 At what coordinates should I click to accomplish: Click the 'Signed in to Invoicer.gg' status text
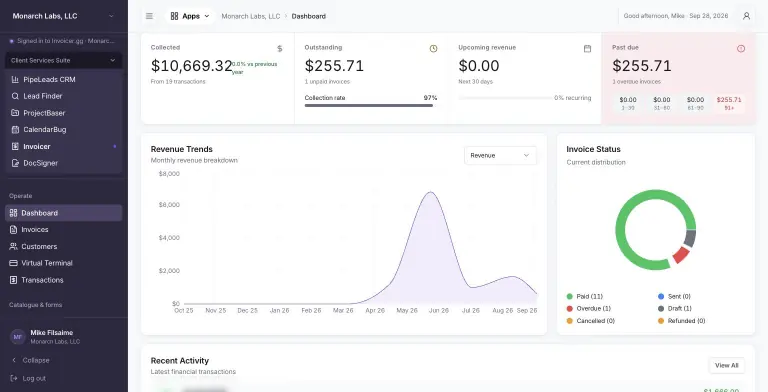point(66,41)
